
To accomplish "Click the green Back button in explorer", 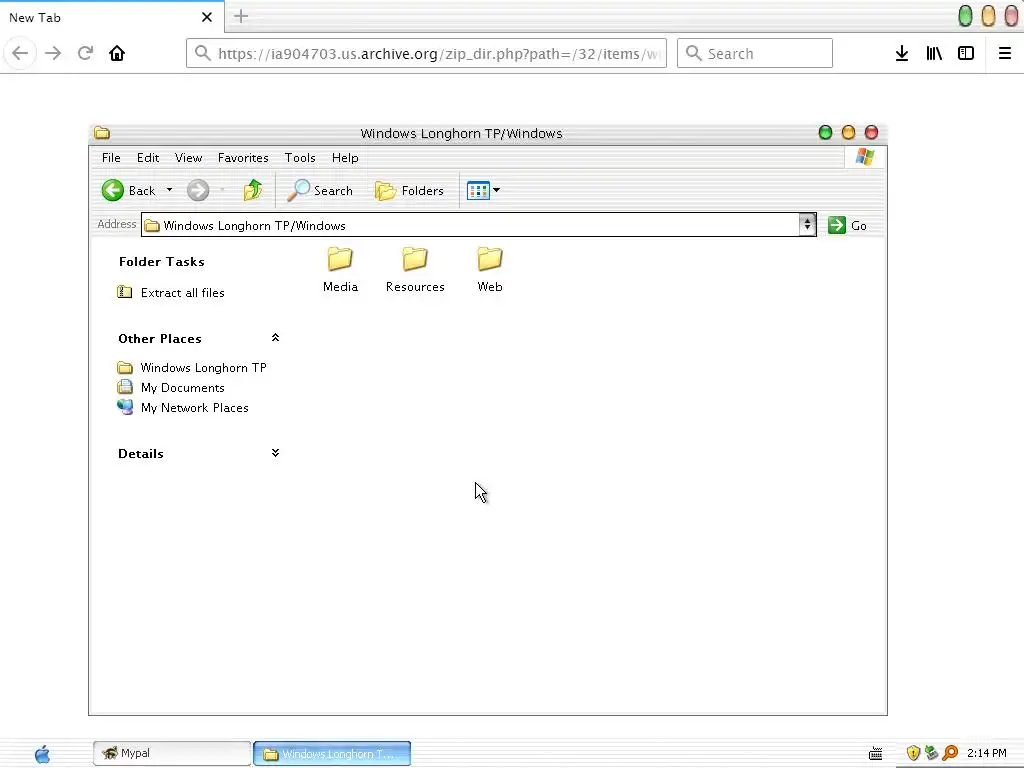I will 129,191.
